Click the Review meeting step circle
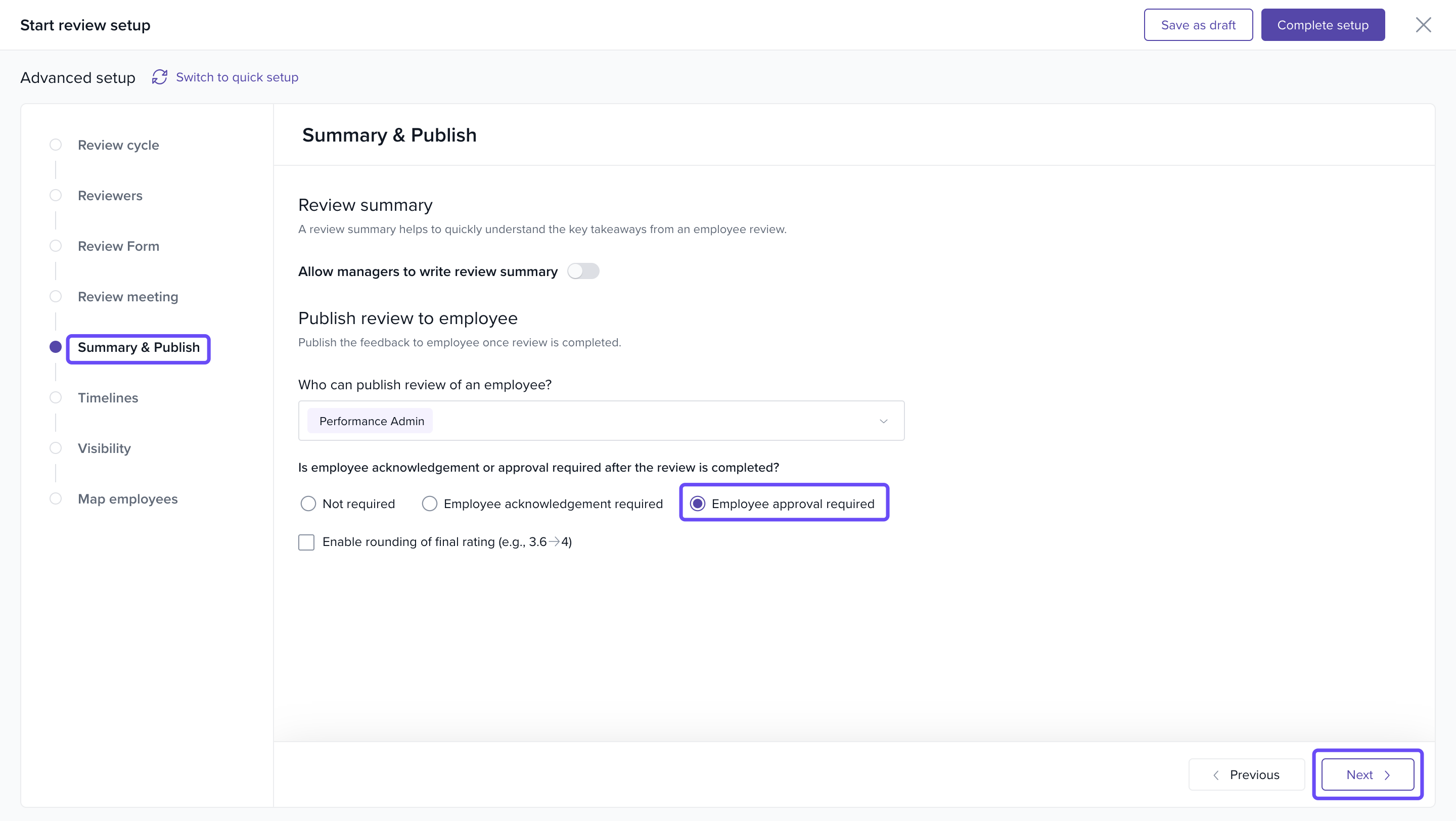1456x821 pixels. point(56,297)
